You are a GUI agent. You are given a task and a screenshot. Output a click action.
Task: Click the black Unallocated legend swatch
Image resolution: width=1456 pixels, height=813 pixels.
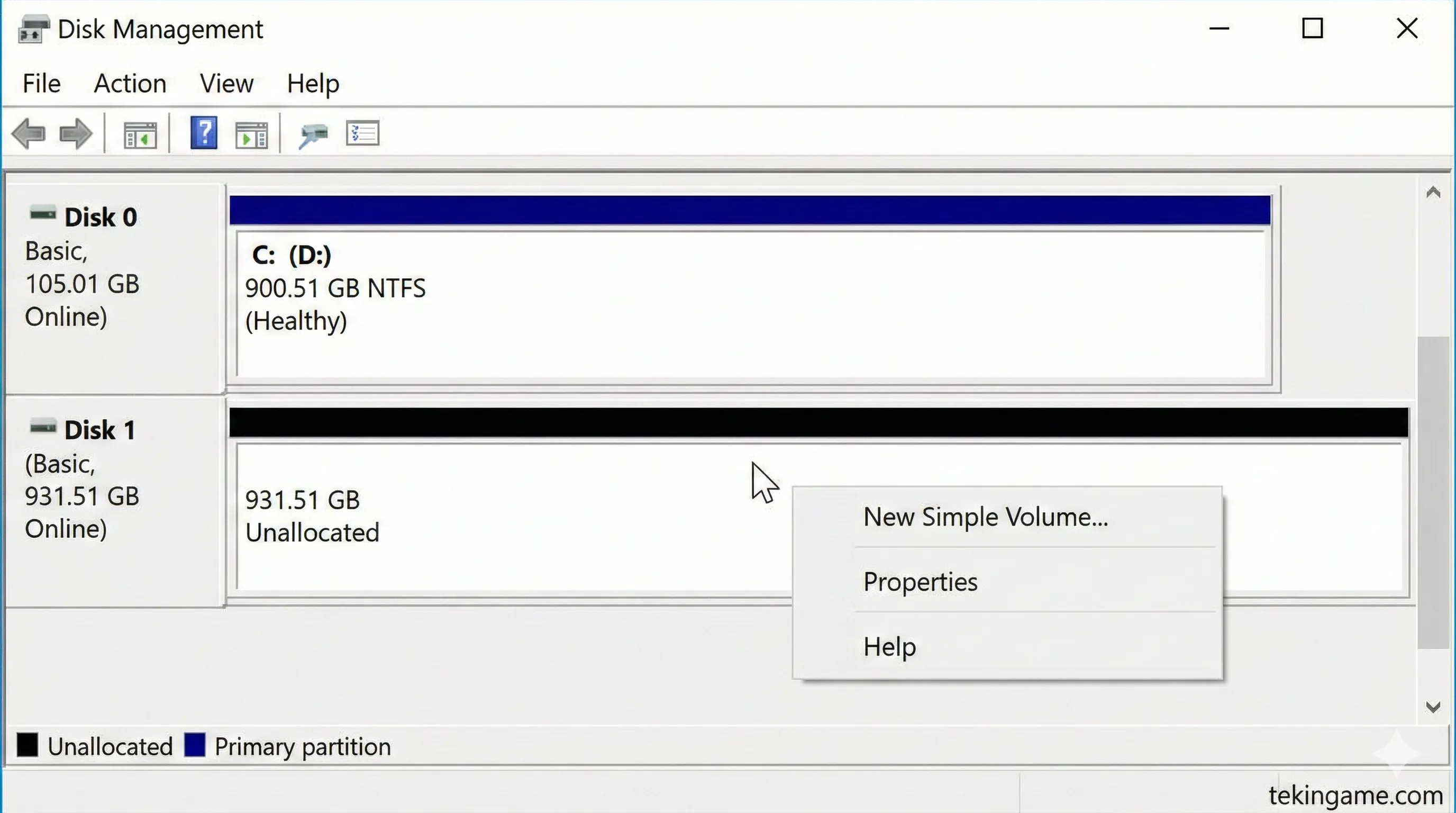click(x=27, y=745)
